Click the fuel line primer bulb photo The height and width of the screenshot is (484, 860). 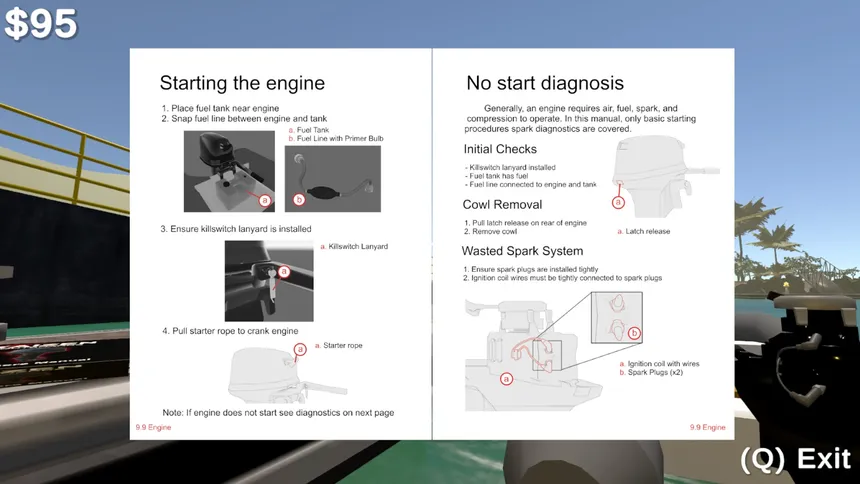(x=332, y=179)
